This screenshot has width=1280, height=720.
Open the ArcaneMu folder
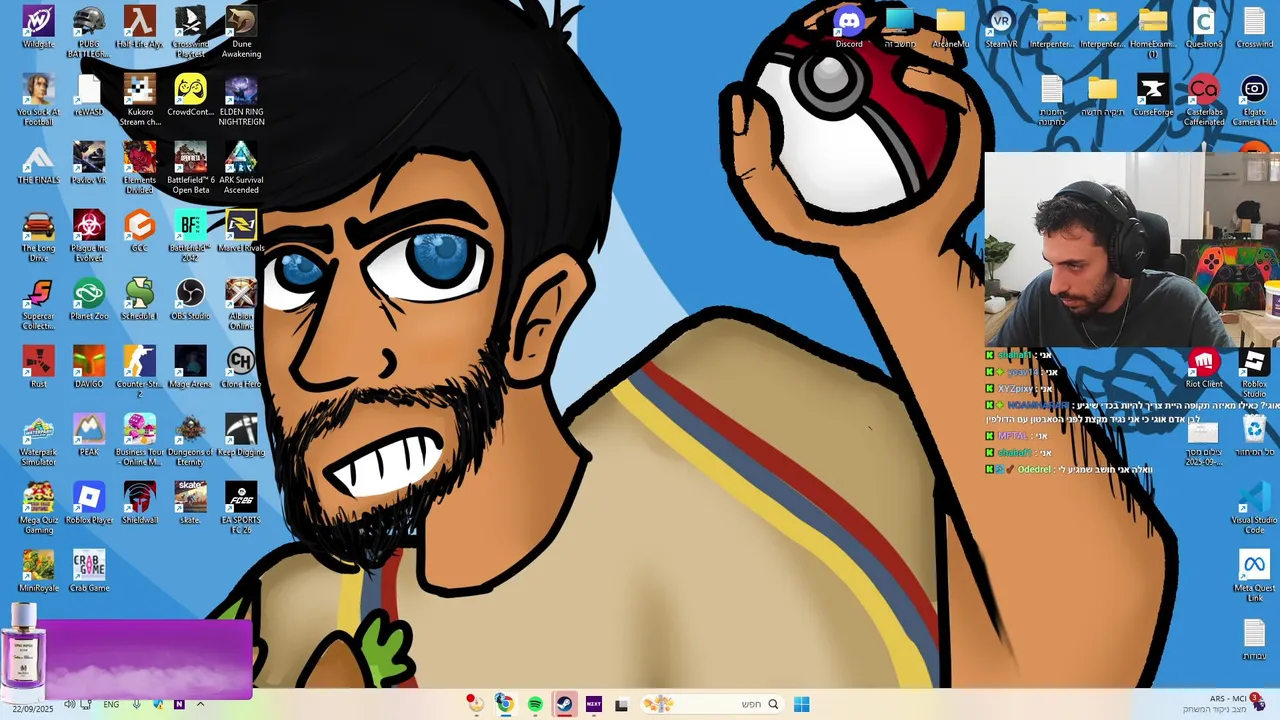point(950,27)
